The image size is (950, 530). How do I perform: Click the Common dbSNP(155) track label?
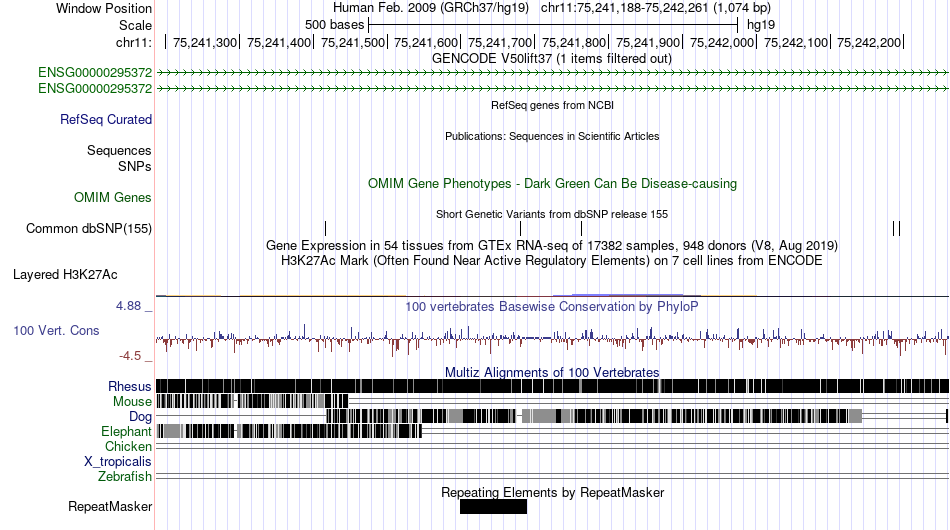click(x=89, y=228)
